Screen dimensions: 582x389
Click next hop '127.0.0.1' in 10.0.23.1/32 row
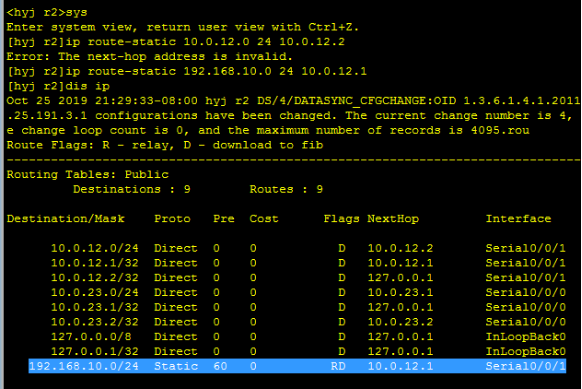click(400, 307)
